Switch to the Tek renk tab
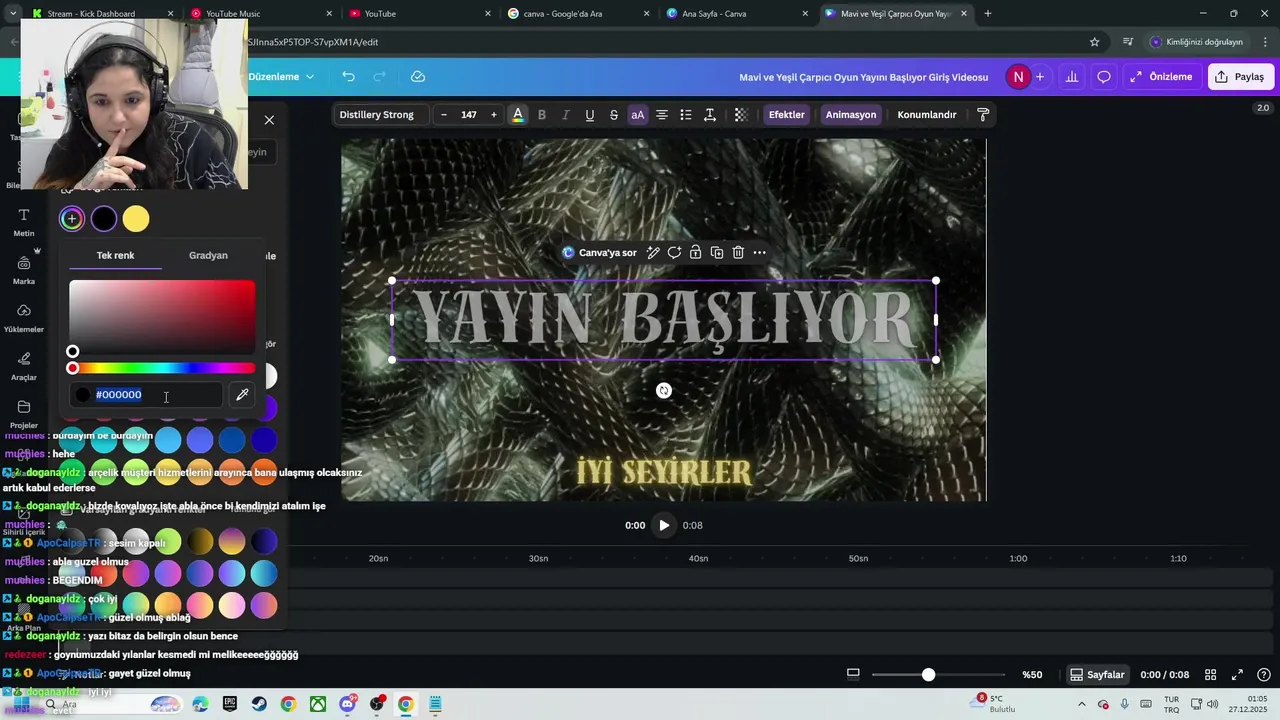Image resolution: width=1280 pixels, height=720 pixels. 115,256
